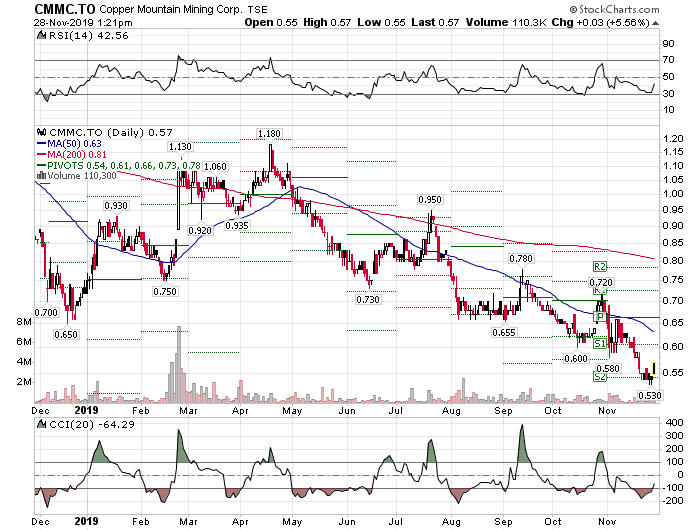Click the Last 0.57 value
The image size is (700, 530).
click(x=435, y=22)
